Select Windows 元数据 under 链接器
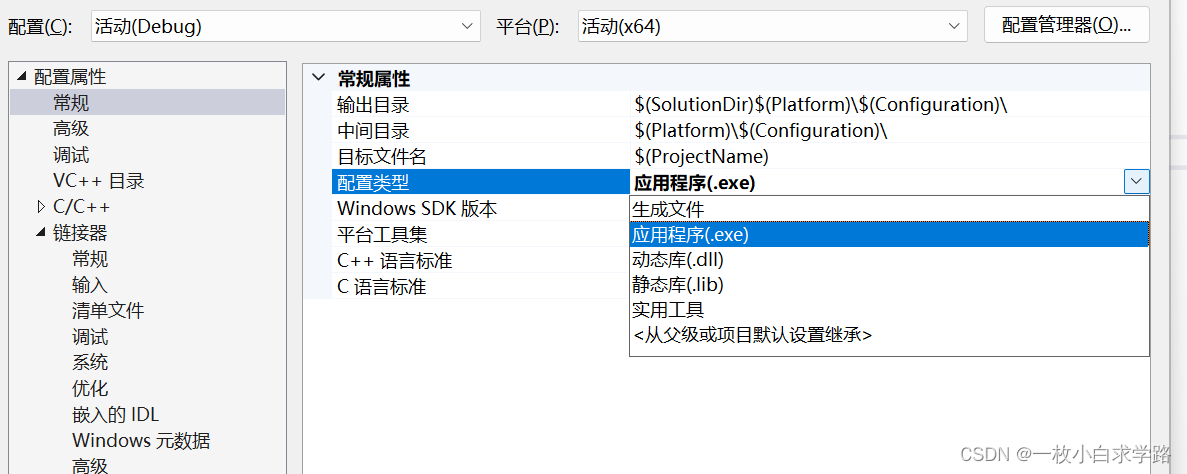The width and height of the screenshot is (1187, 474). [142, 440]
